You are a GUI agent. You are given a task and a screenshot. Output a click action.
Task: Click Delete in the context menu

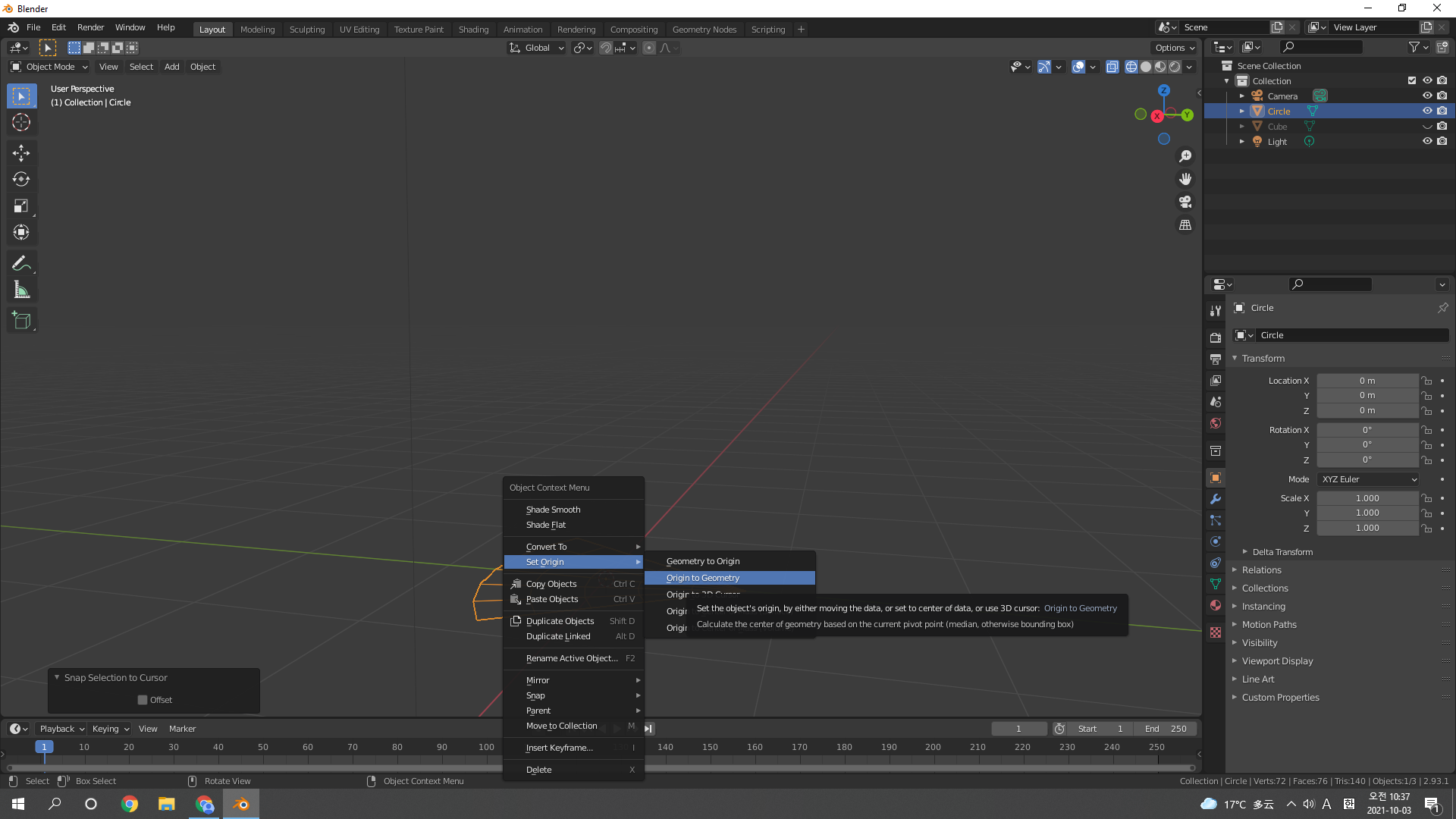538,770
